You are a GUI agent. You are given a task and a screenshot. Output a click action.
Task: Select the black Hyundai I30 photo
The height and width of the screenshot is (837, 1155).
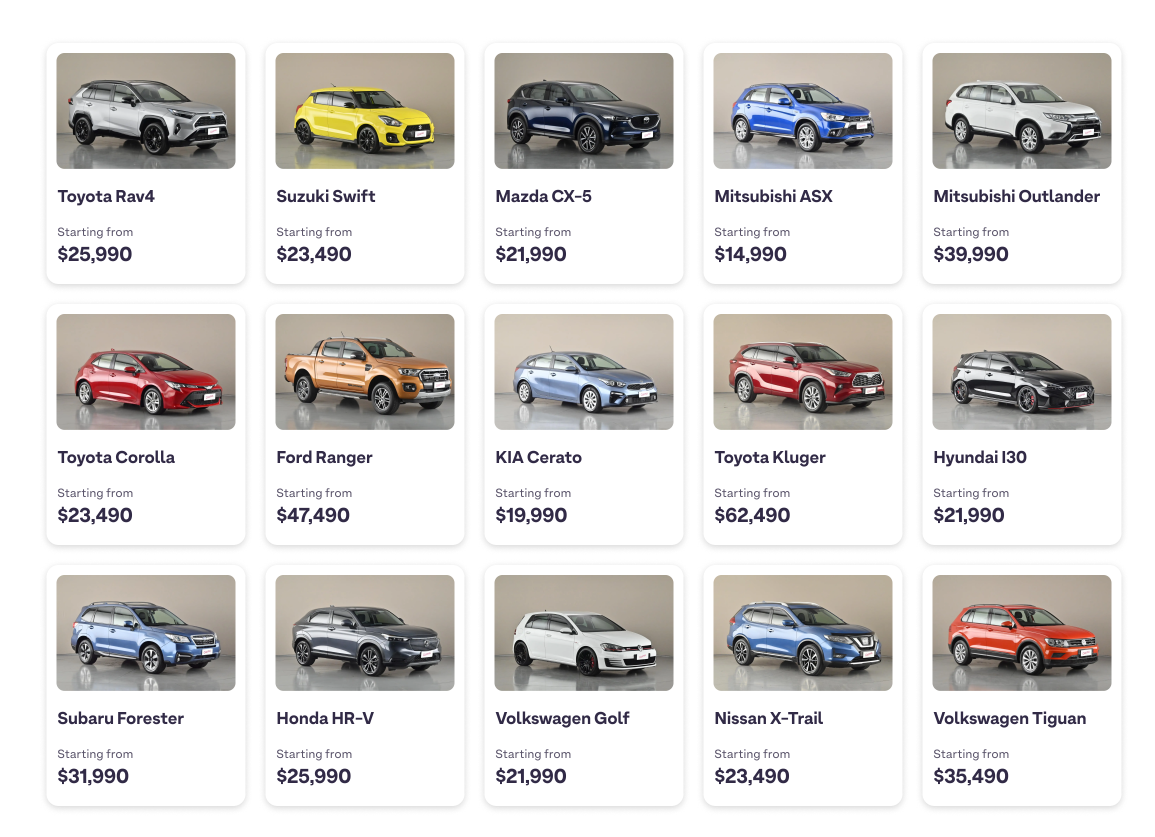(1022, 372)
